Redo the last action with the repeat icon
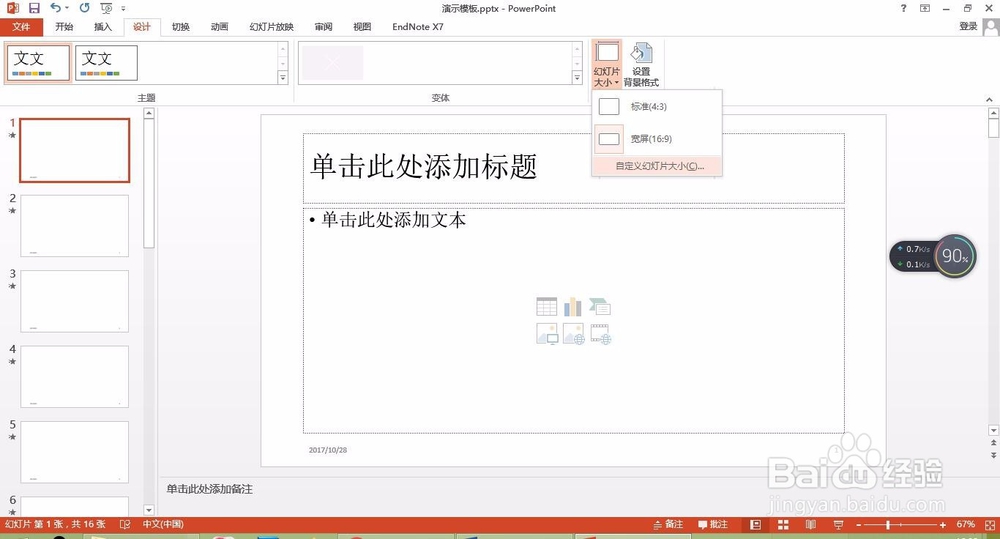Image resolution: width=1000 pixels, height=539 pixels. (84, 8)
